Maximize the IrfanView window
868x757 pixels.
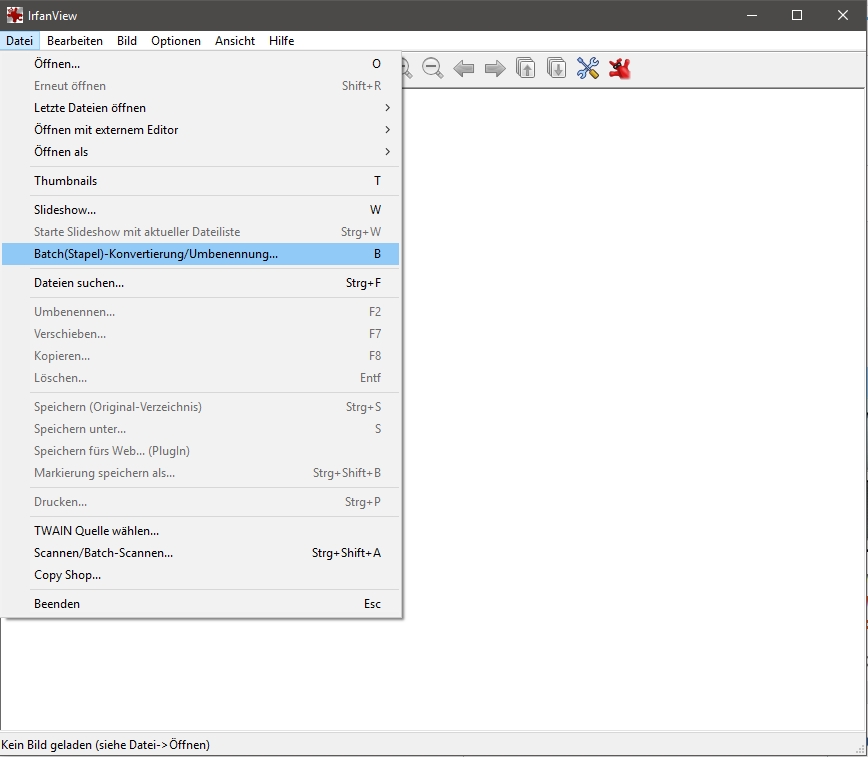(797, 15)
